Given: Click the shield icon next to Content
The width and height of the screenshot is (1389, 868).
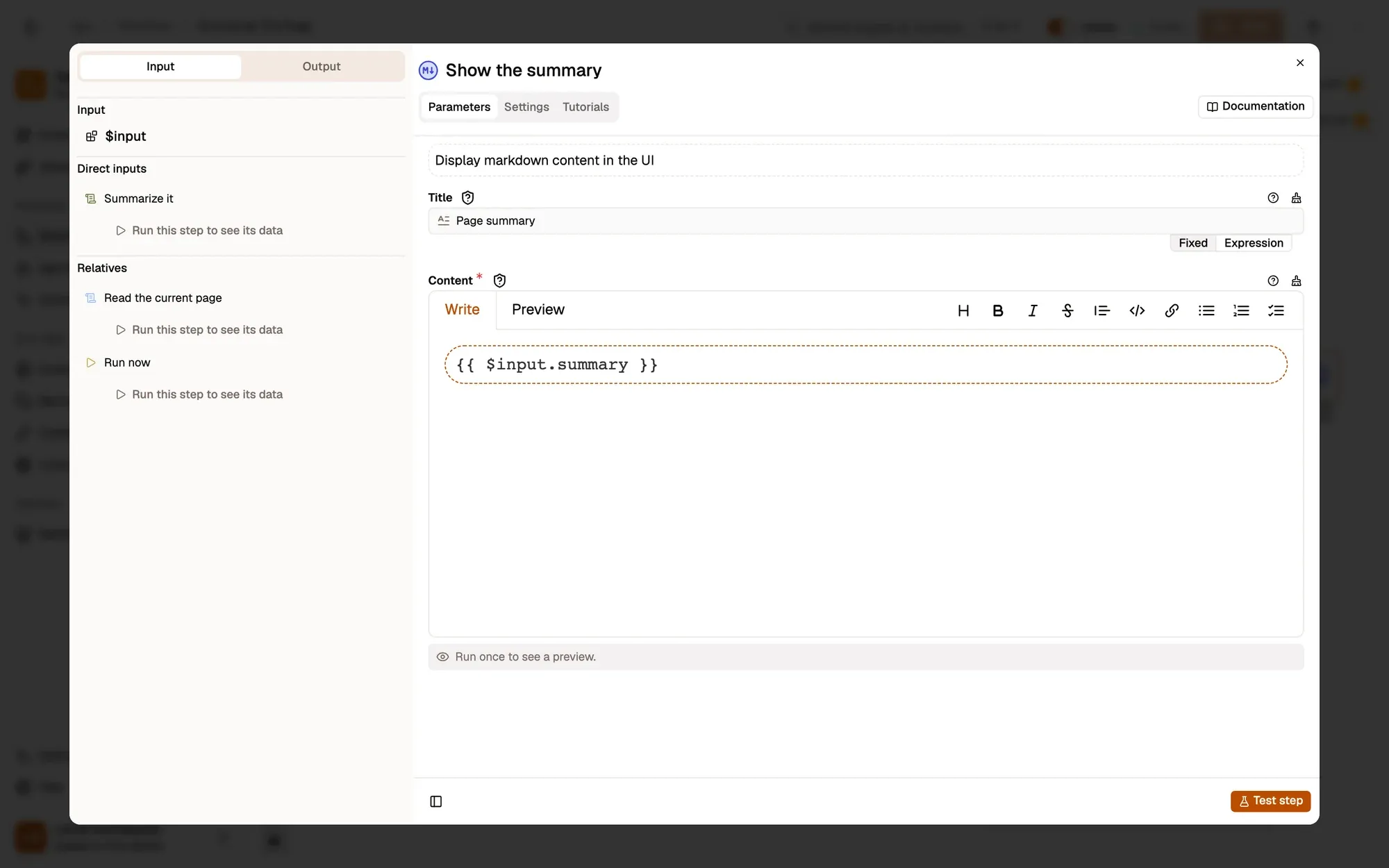Looking at the screenshot, I should coord(499,281).
